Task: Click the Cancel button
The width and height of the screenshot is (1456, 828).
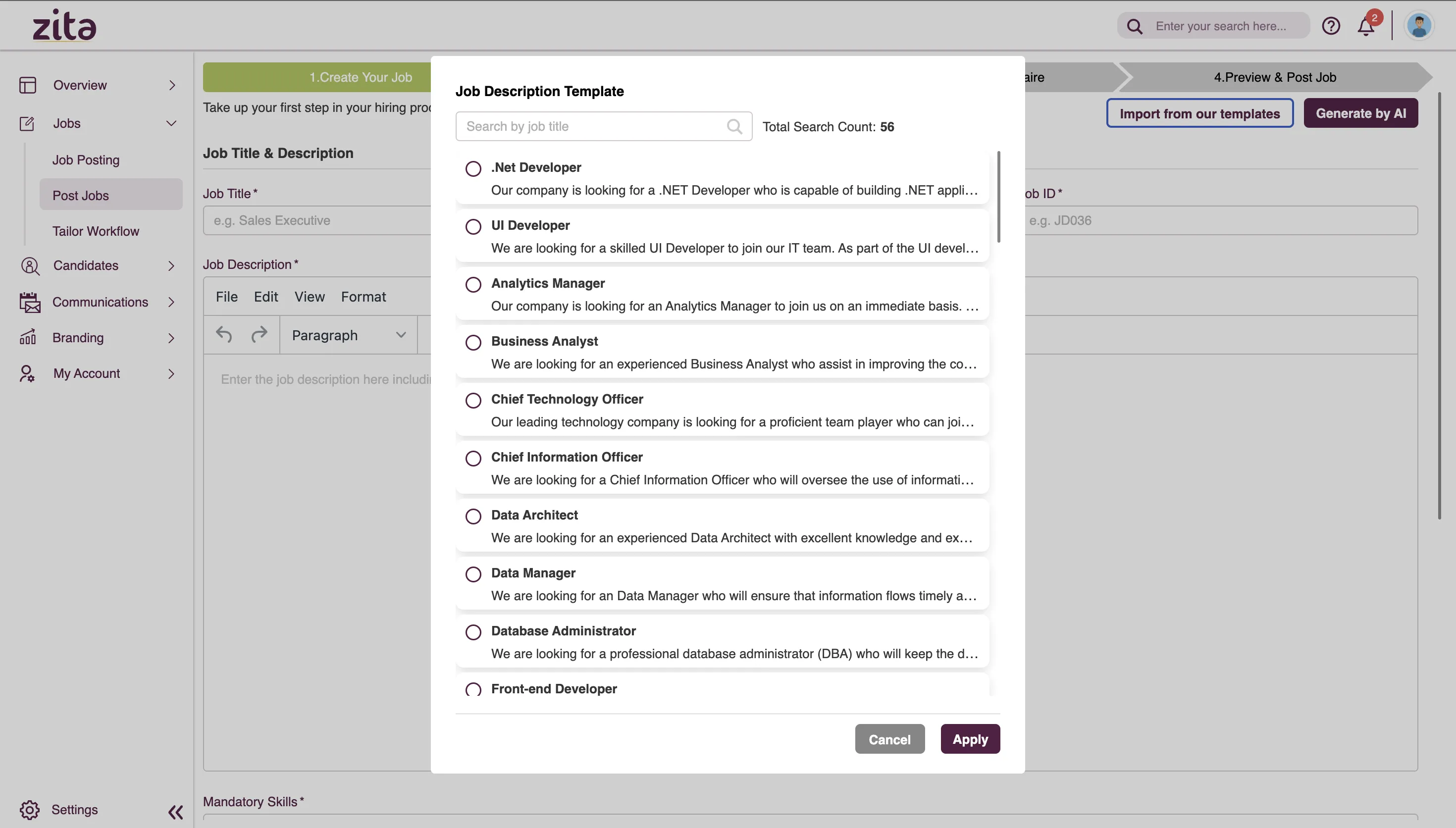Action: pyautogui.click(x=889, y=738)
